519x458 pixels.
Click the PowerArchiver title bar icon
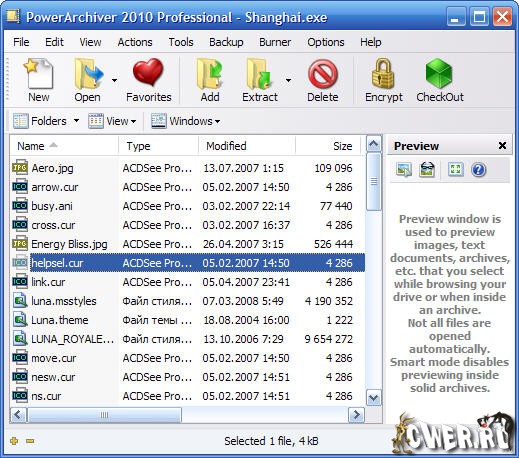[13, 16]
